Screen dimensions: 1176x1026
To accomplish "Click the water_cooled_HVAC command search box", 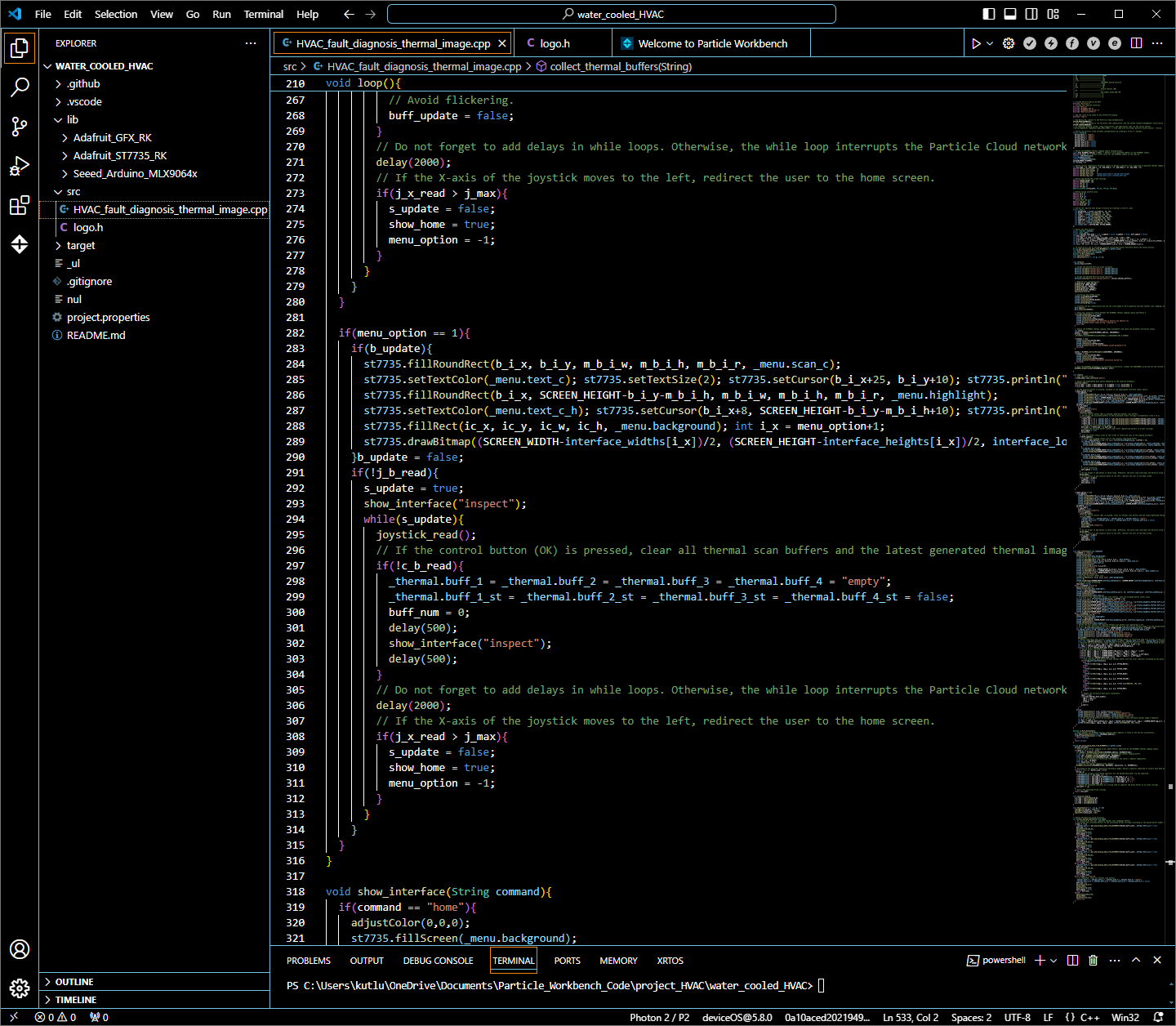I will coord(612,14).
